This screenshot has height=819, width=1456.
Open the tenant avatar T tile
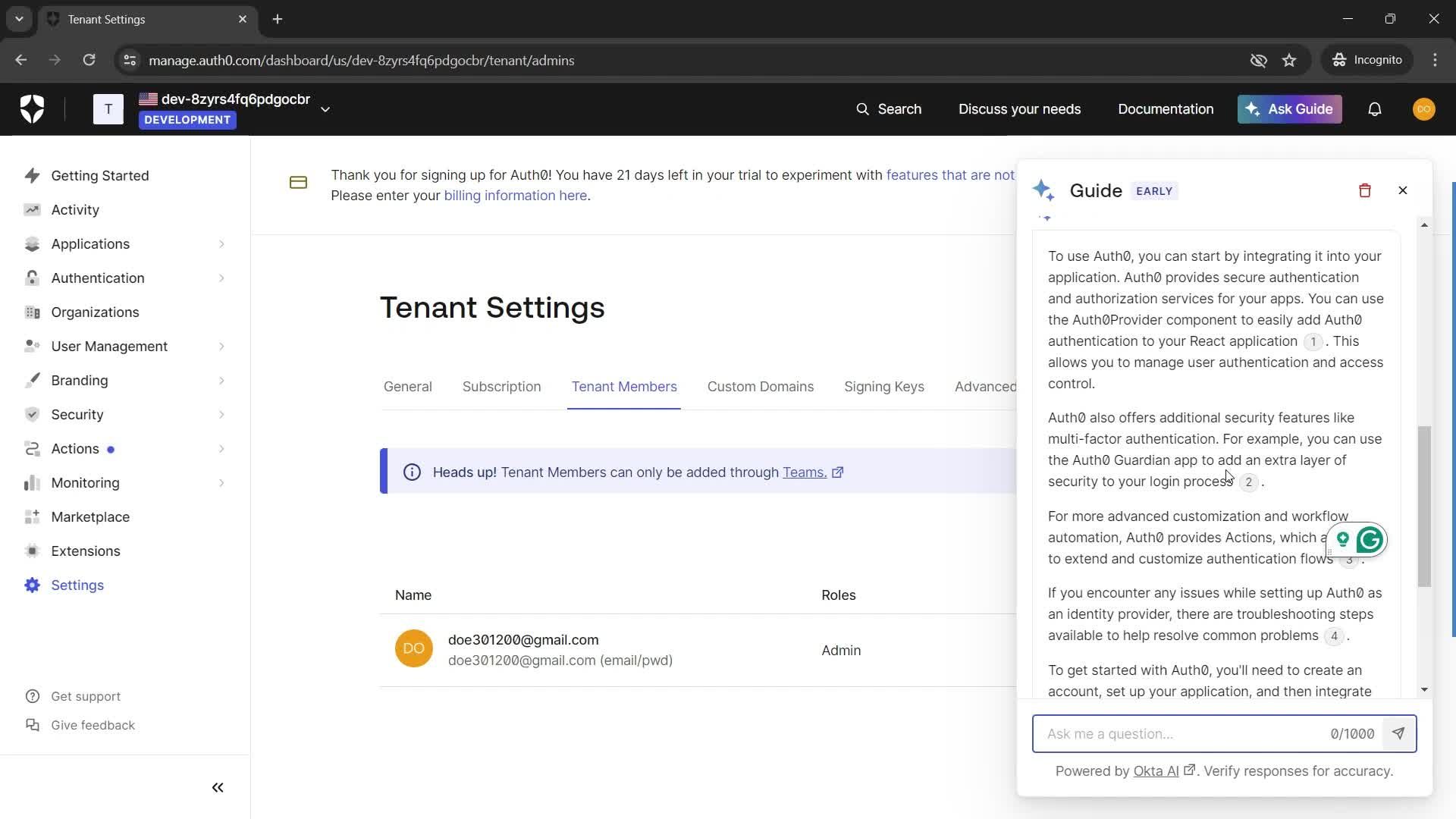108,109
